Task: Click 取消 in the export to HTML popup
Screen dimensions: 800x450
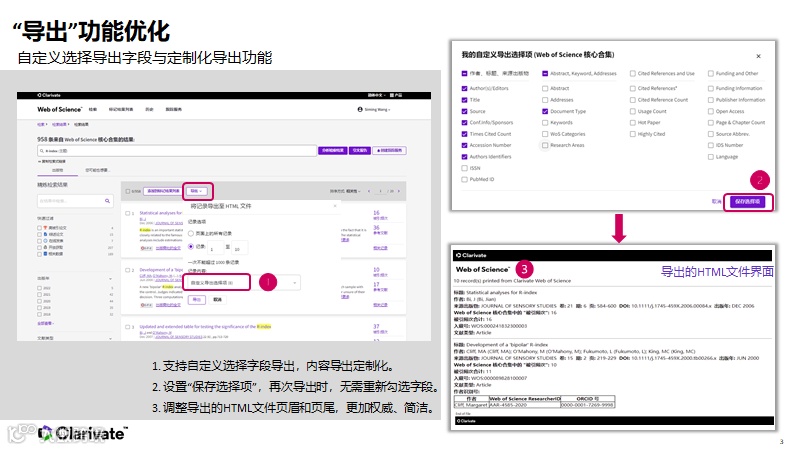Action: point(217,299)
